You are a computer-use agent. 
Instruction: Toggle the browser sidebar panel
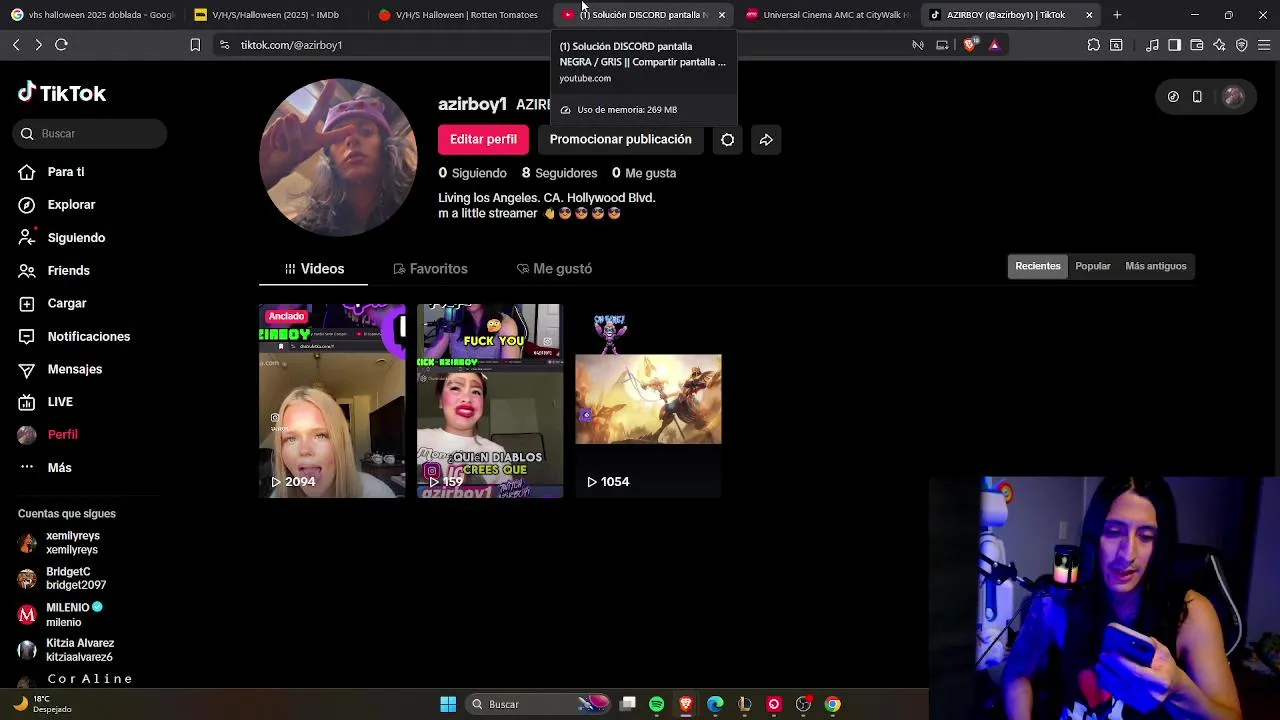click(1175, 45)
